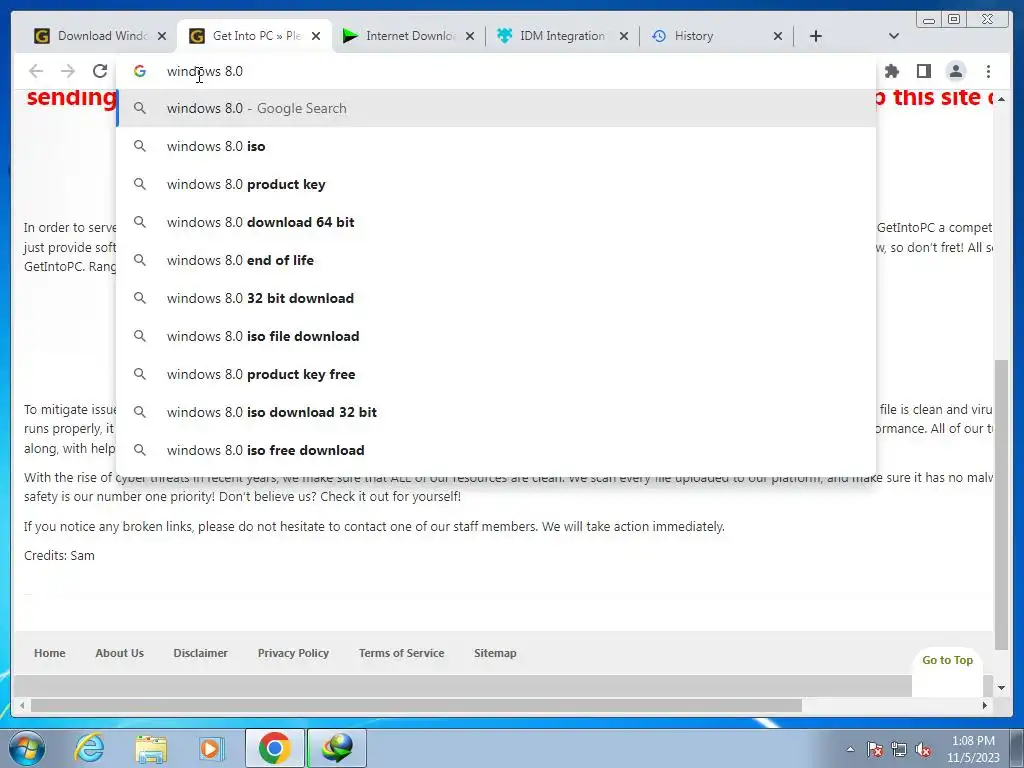The width and height of the screenshot is (1024, 768).
Task: Open the Chrome profile avatar
Action: tap(955, 71)
